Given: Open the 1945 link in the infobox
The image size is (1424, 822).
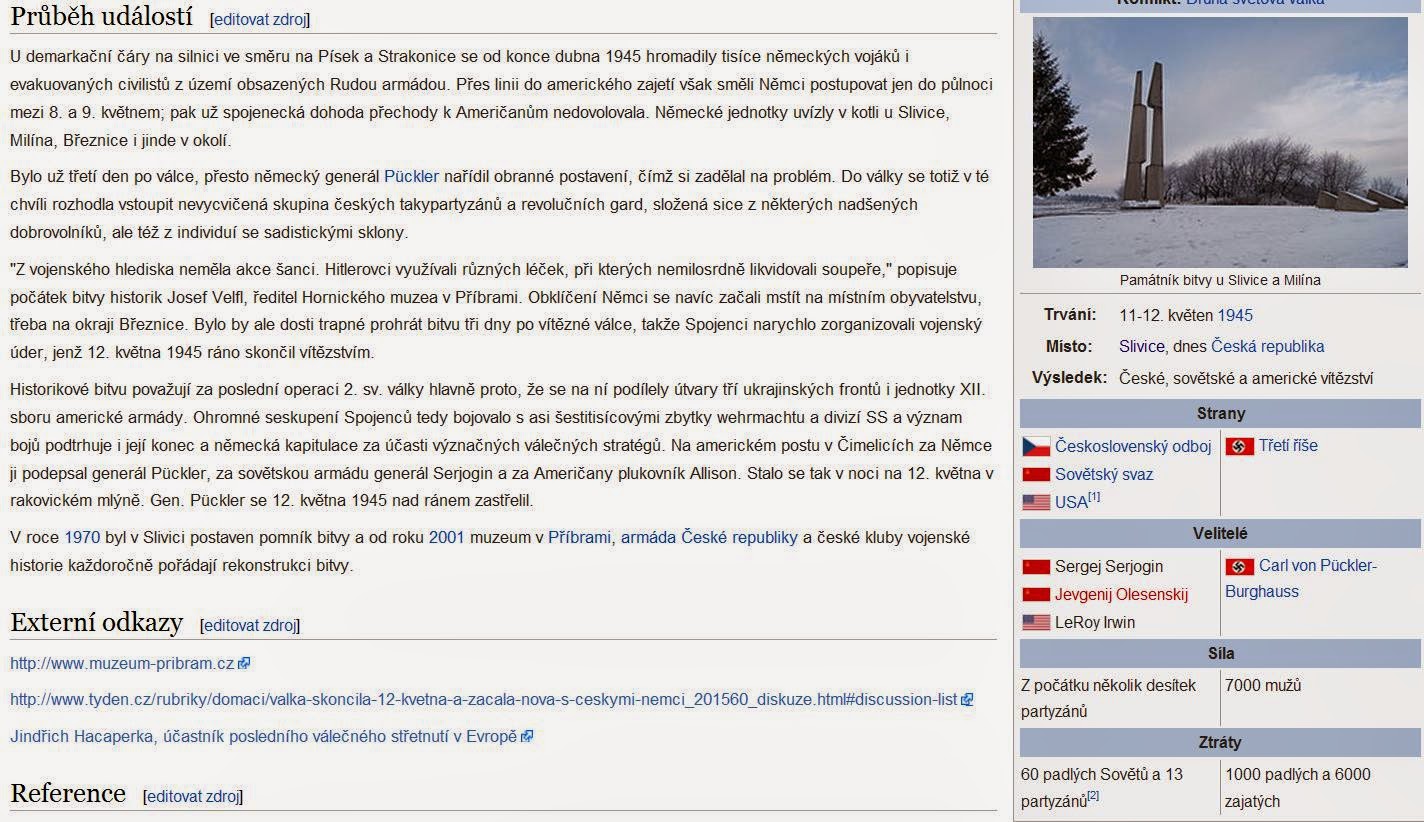Looking at the screenshot, I should (x=1235, y=316).
